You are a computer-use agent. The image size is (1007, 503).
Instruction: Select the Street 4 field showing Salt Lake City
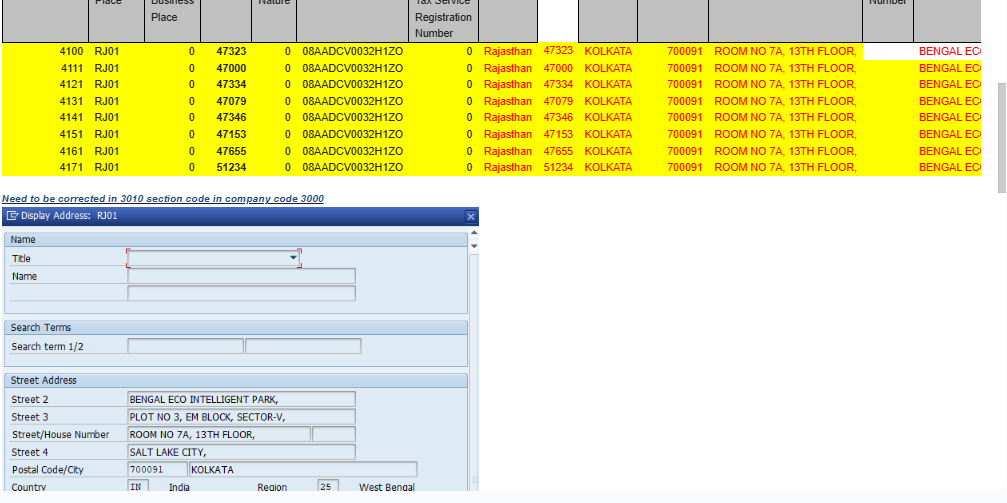[x=241, y=452]
